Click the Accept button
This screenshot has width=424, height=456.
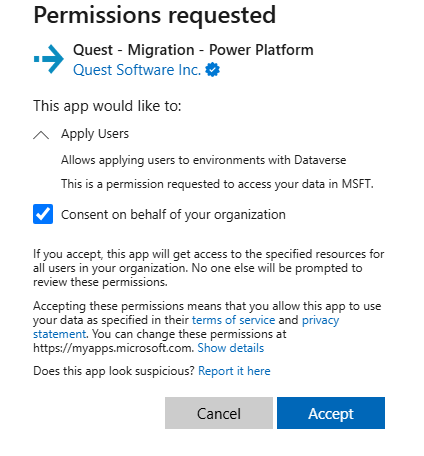(331, 413)
